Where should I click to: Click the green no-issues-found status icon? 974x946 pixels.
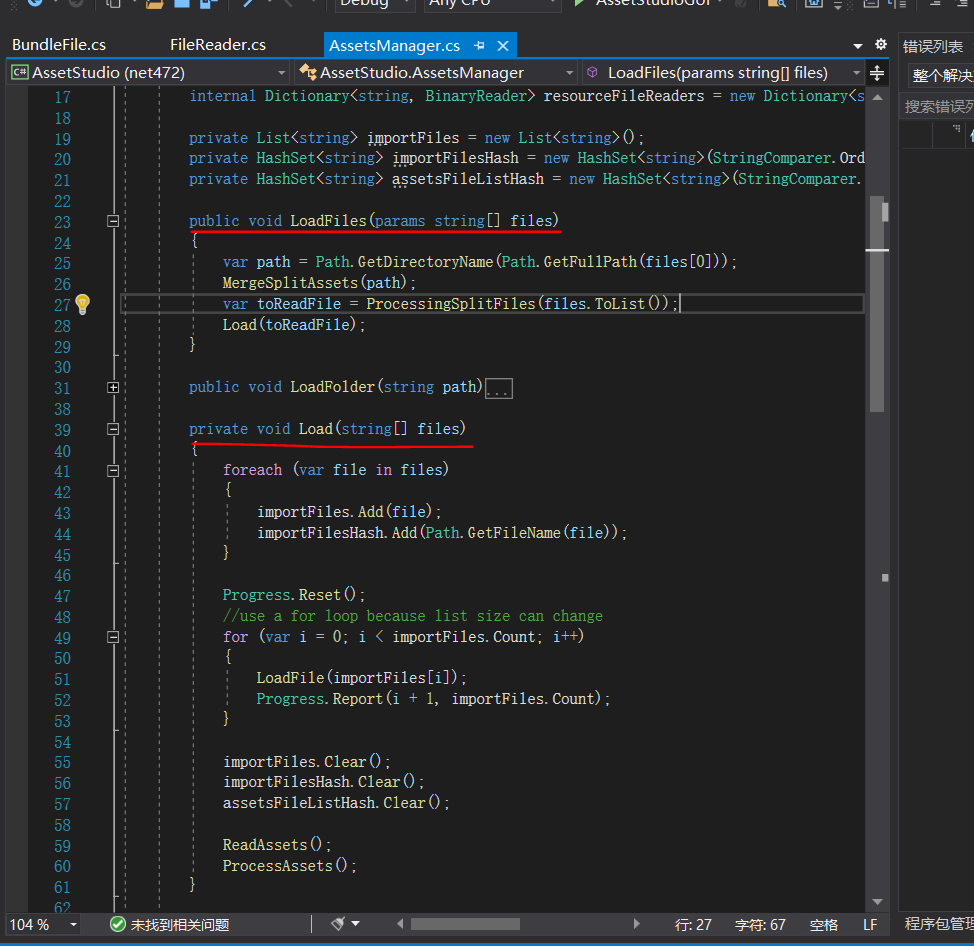point(117,925)
